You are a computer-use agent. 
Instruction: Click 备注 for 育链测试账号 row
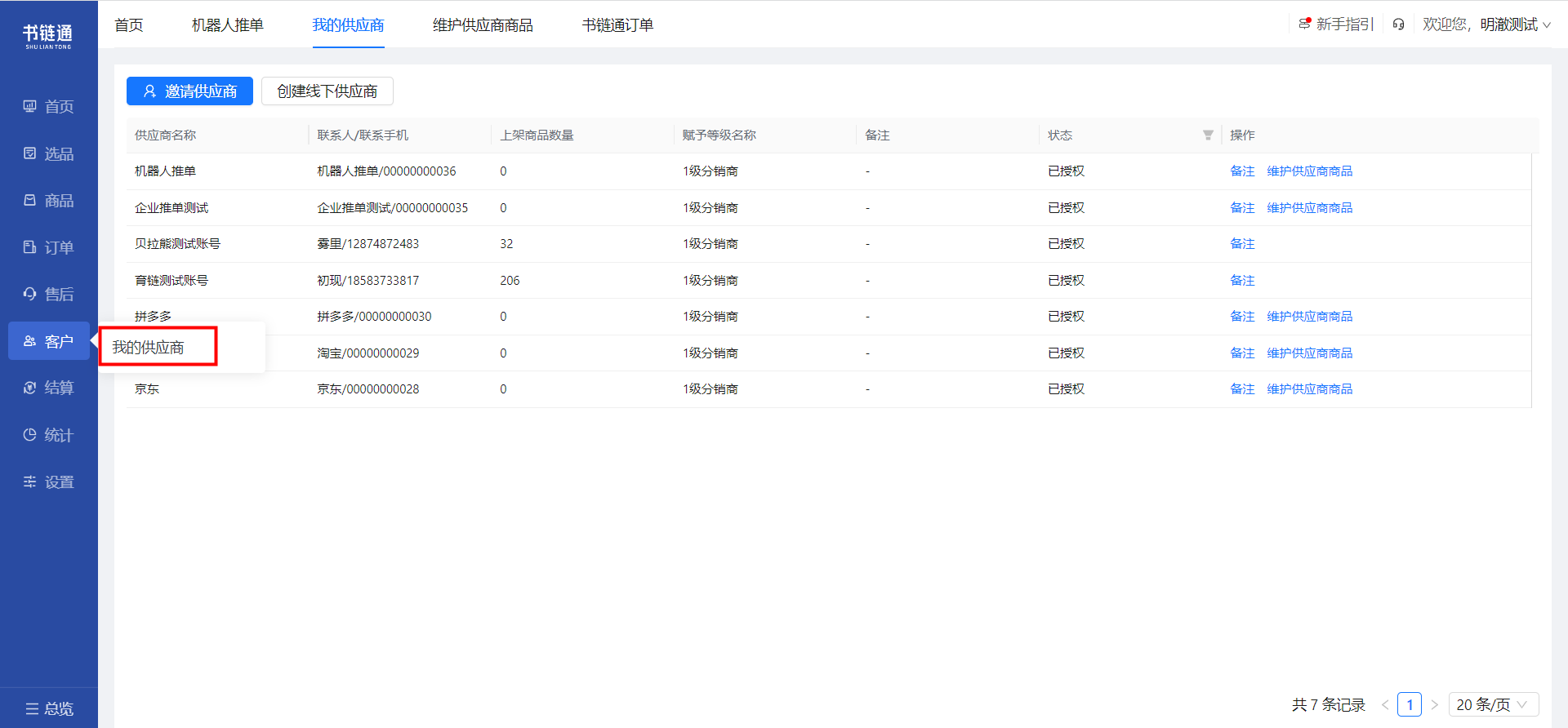1242,281
